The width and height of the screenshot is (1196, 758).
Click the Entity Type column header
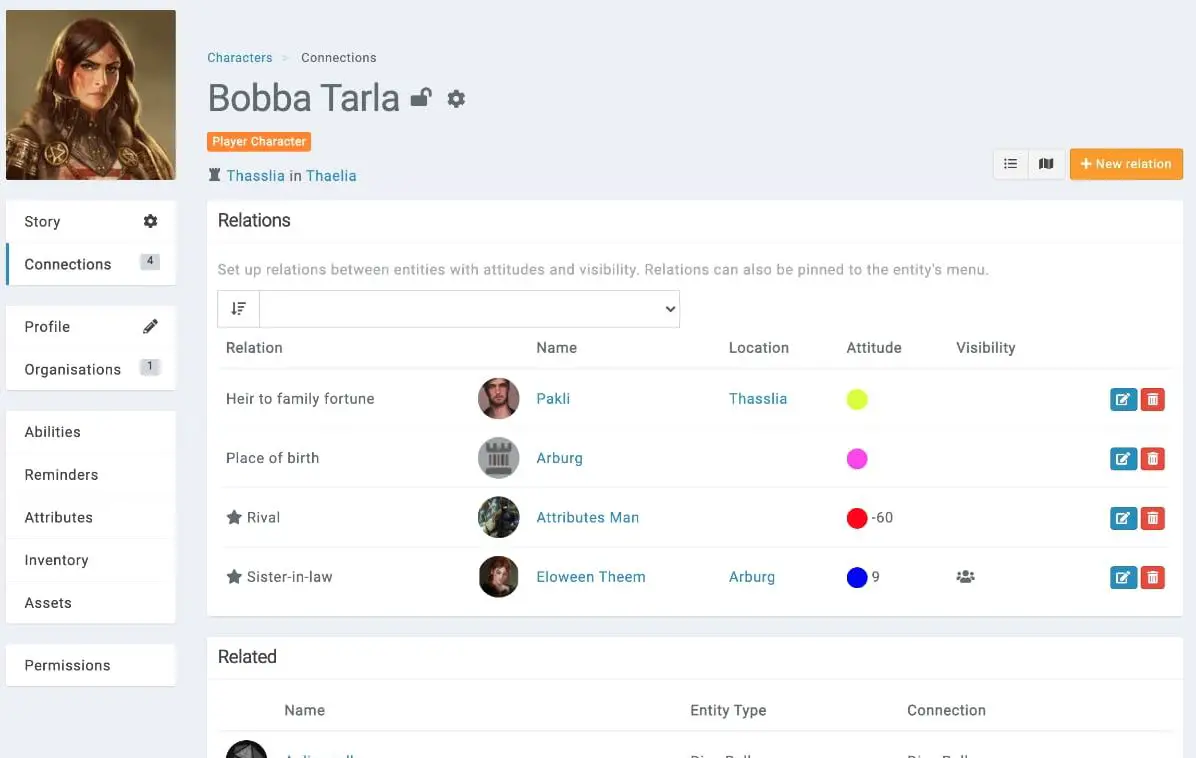click(728, 710)
